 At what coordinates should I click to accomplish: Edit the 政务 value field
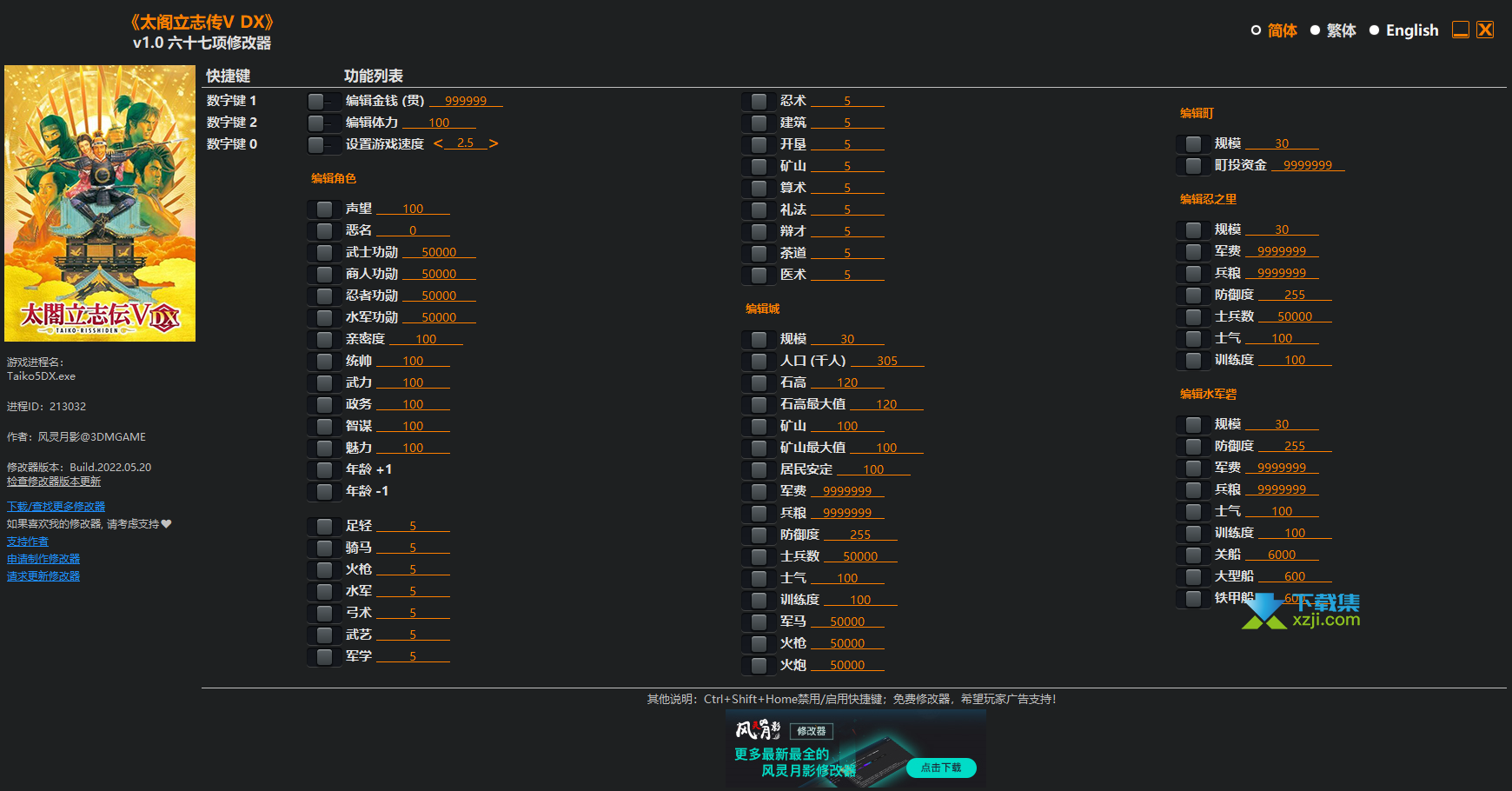pos(413,404)
